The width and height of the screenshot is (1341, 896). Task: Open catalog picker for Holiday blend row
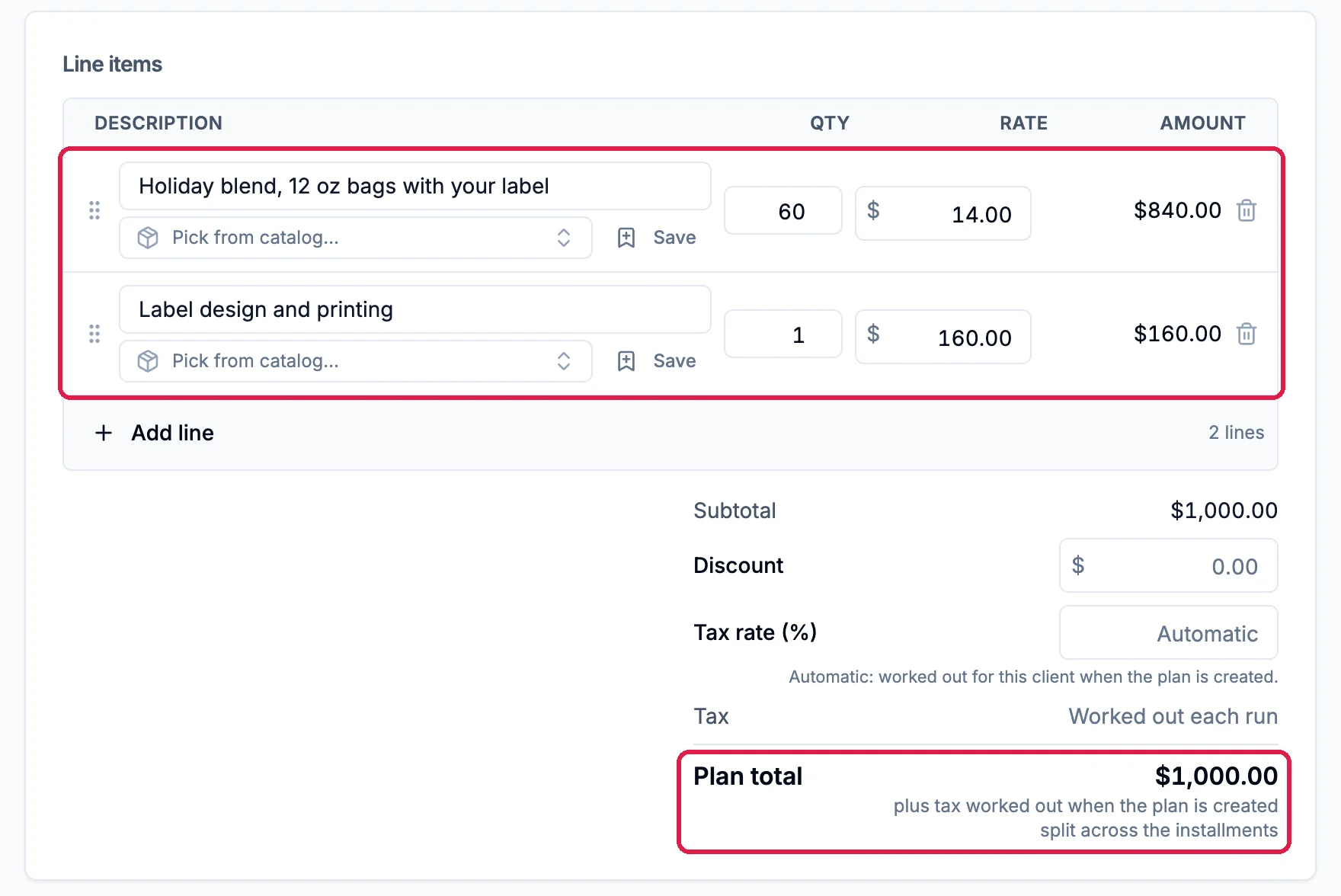click(x=356, y=238)
